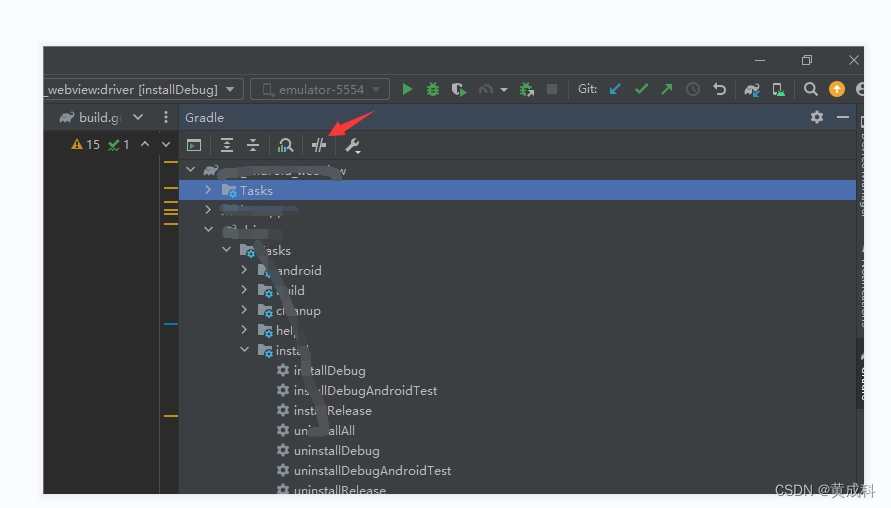
Task: Commit changes with the green Git checkmark
Action: pyautogui.click(x=641, y=89)
